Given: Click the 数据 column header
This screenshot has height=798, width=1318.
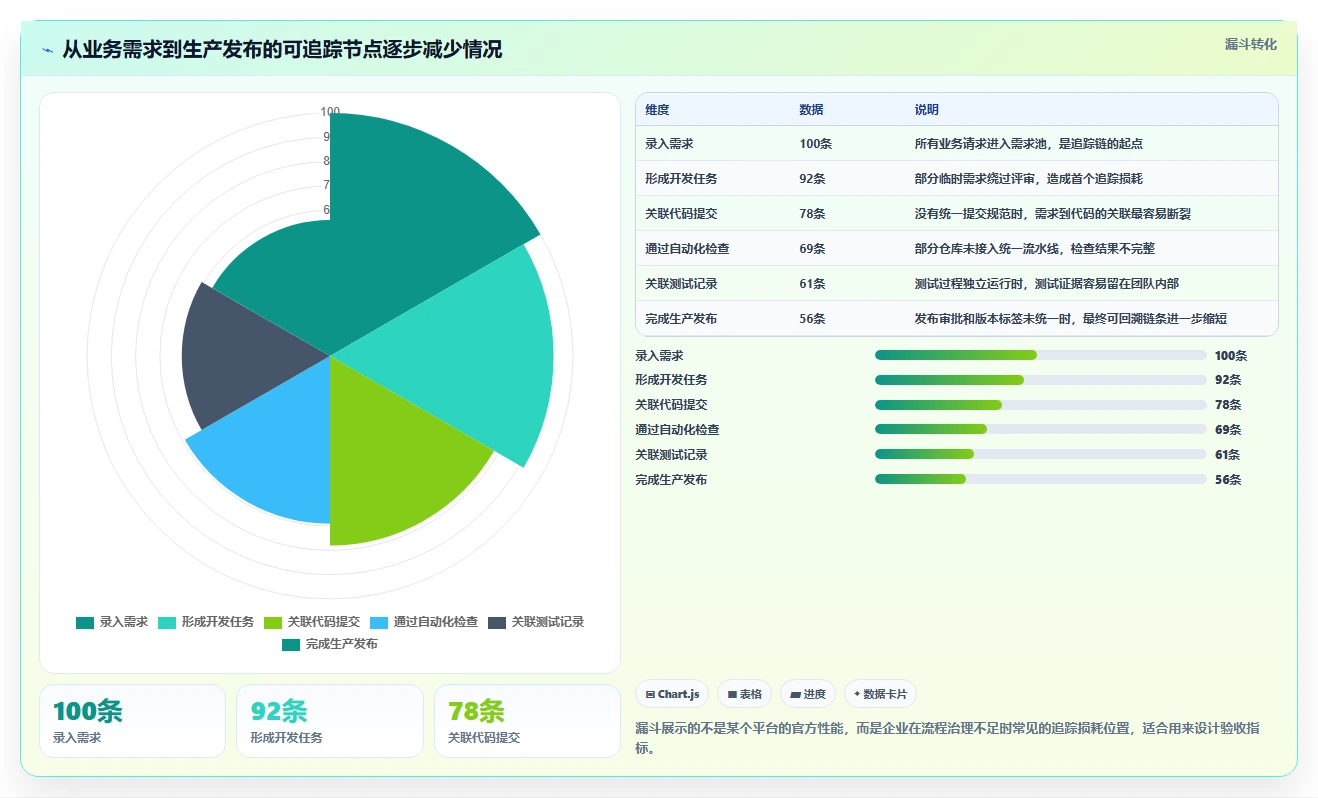Looking at the screenshot, I should [x=811, y=110].
